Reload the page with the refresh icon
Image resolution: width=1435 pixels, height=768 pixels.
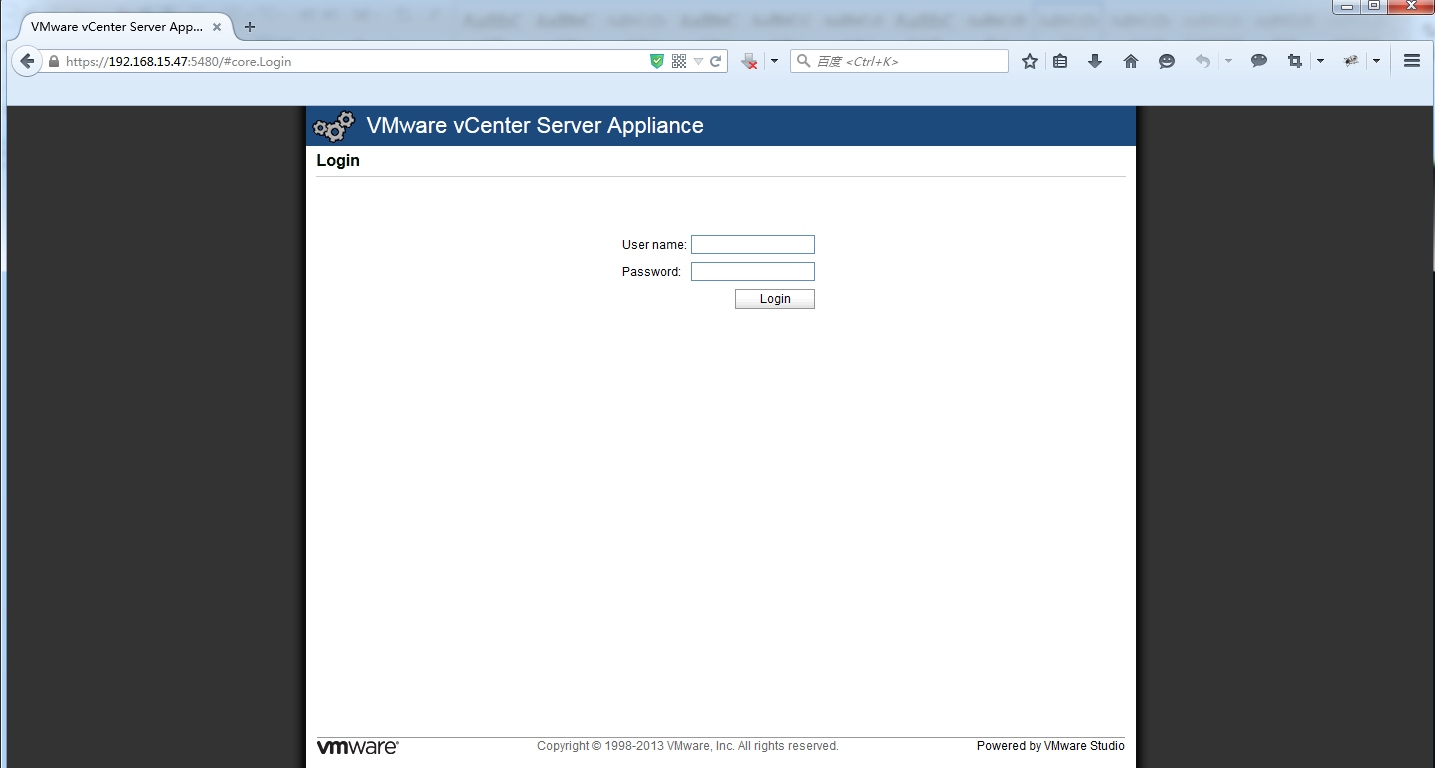[x=716, y=61]
